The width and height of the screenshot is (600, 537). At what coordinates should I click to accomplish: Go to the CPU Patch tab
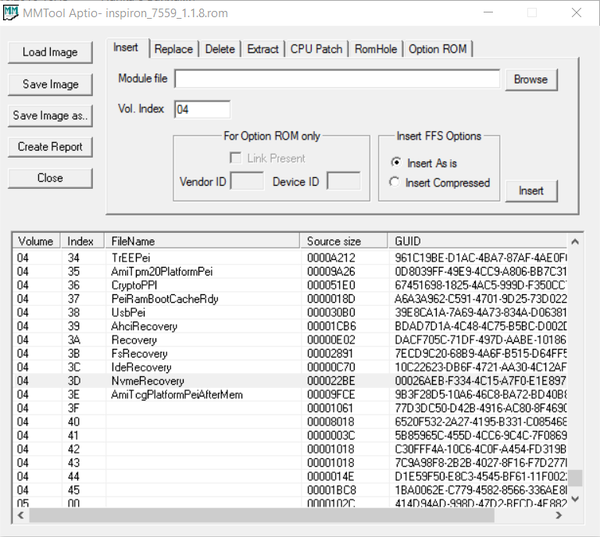[x=316, y=49]
